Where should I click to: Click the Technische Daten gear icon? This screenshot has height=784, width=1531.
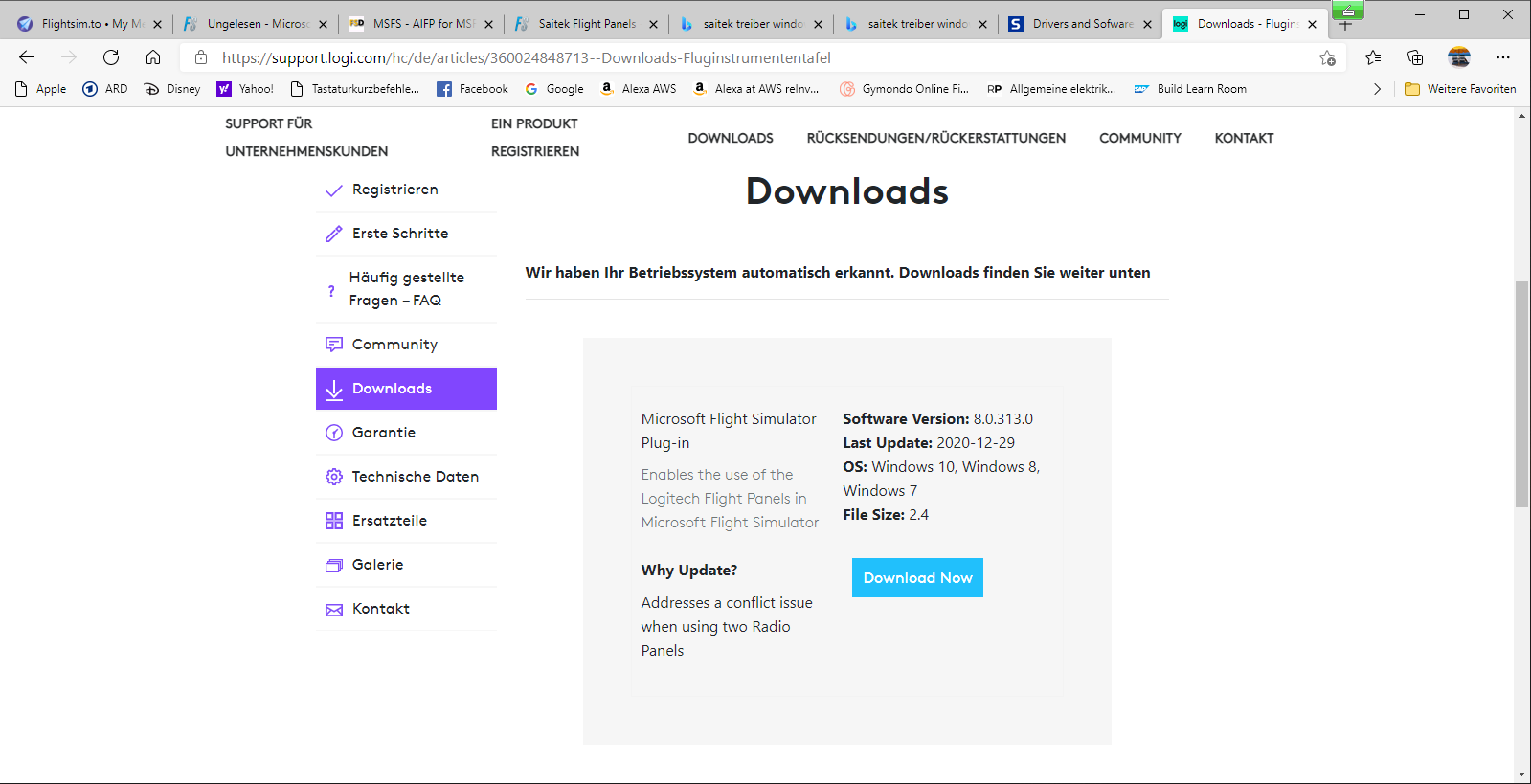tap(333, 477)
